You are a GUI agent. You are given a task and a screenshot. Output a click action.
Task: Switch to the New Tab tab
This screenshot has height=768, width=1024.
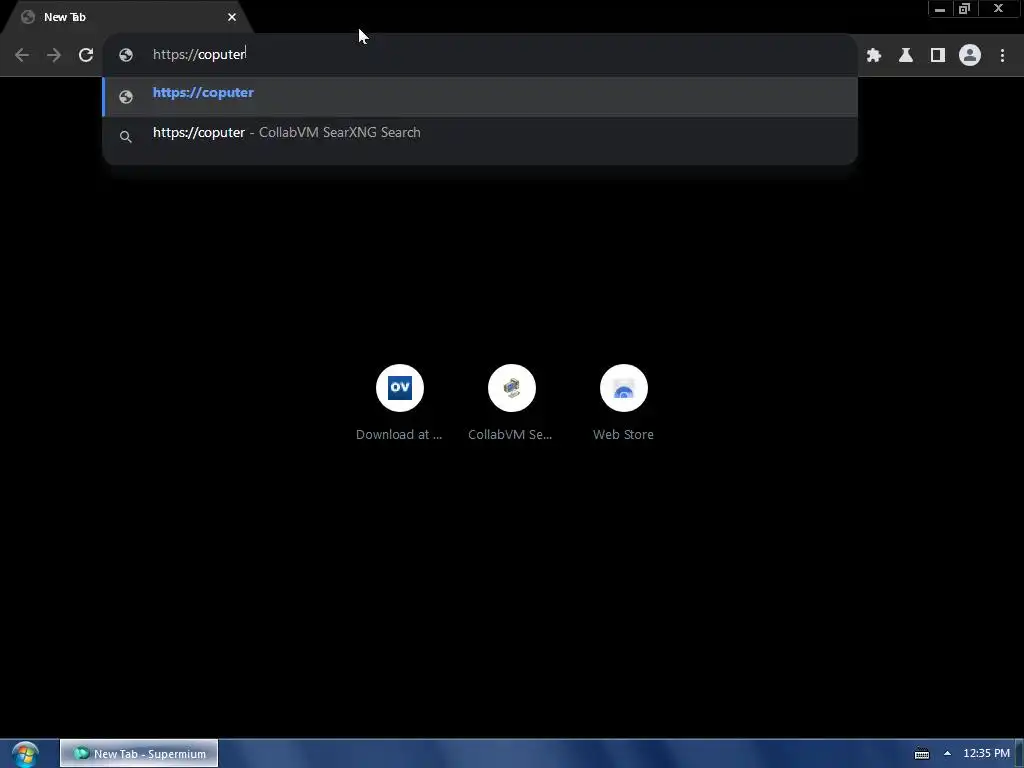(x=127, y=17)
